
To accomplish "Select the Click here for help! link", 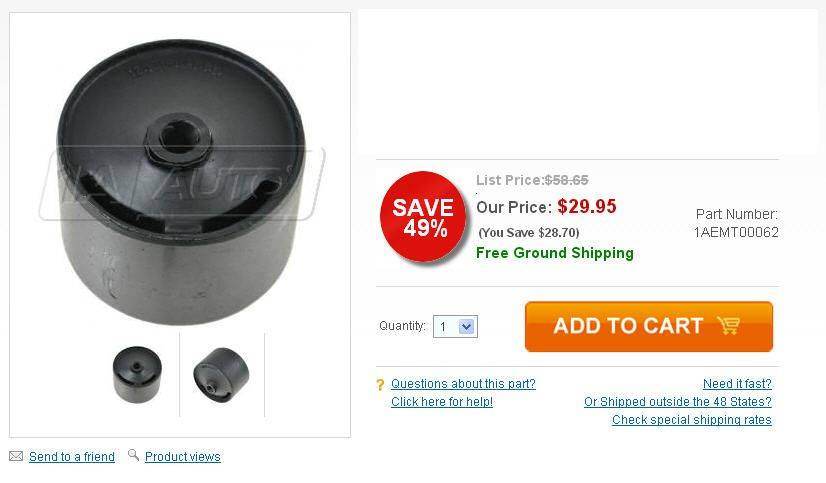I will [x=442, y=402].
